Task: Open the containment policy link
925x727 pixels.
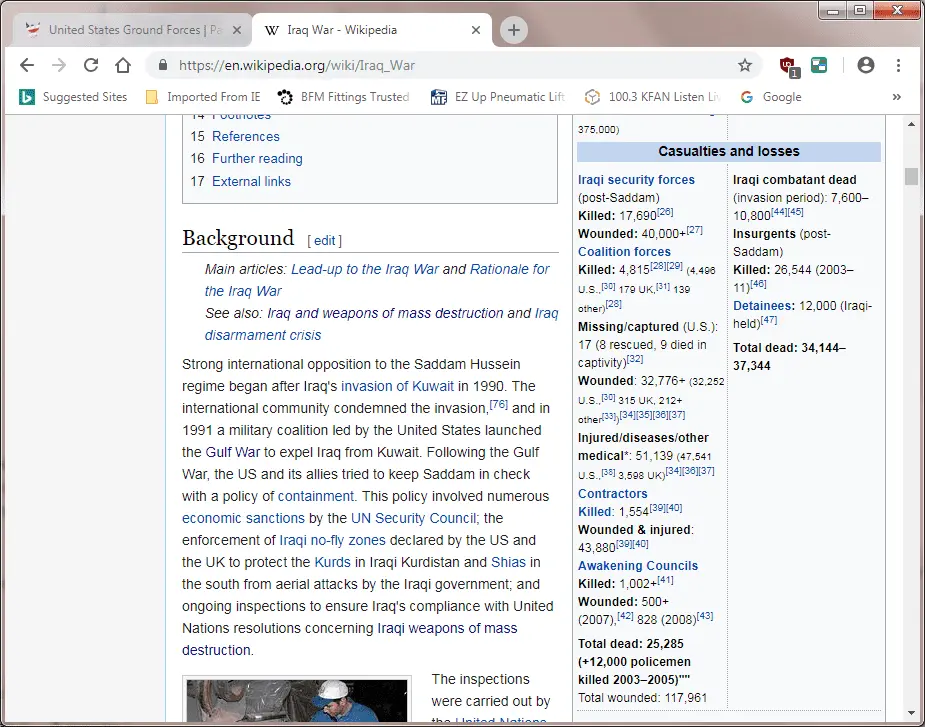Action: tap(316, 496)
